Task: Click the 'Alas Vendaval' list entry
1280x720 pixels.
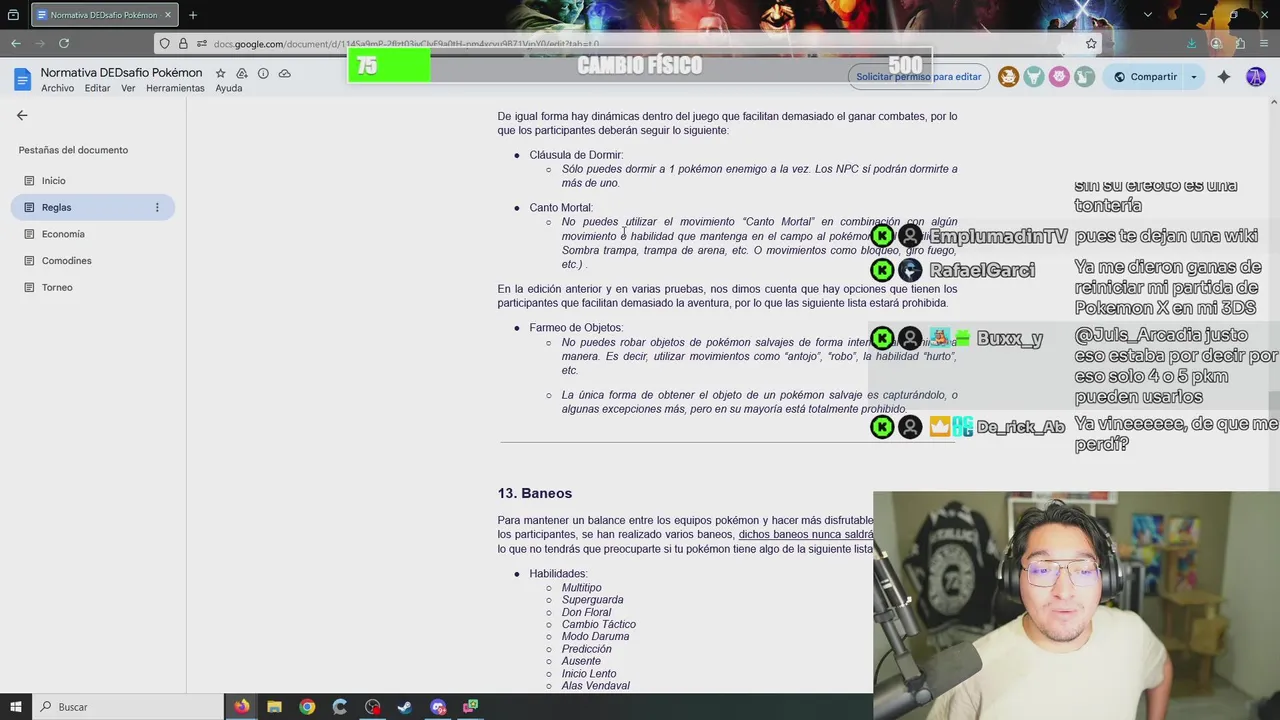Action: (x=596, y=686)
